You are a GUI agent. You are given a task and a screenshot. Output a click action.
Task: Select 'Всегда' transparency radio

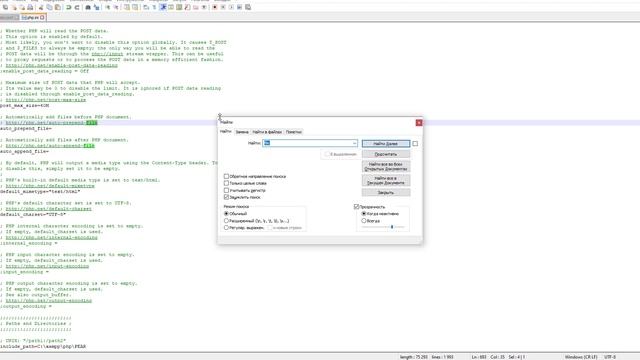(x=364, y=221)
